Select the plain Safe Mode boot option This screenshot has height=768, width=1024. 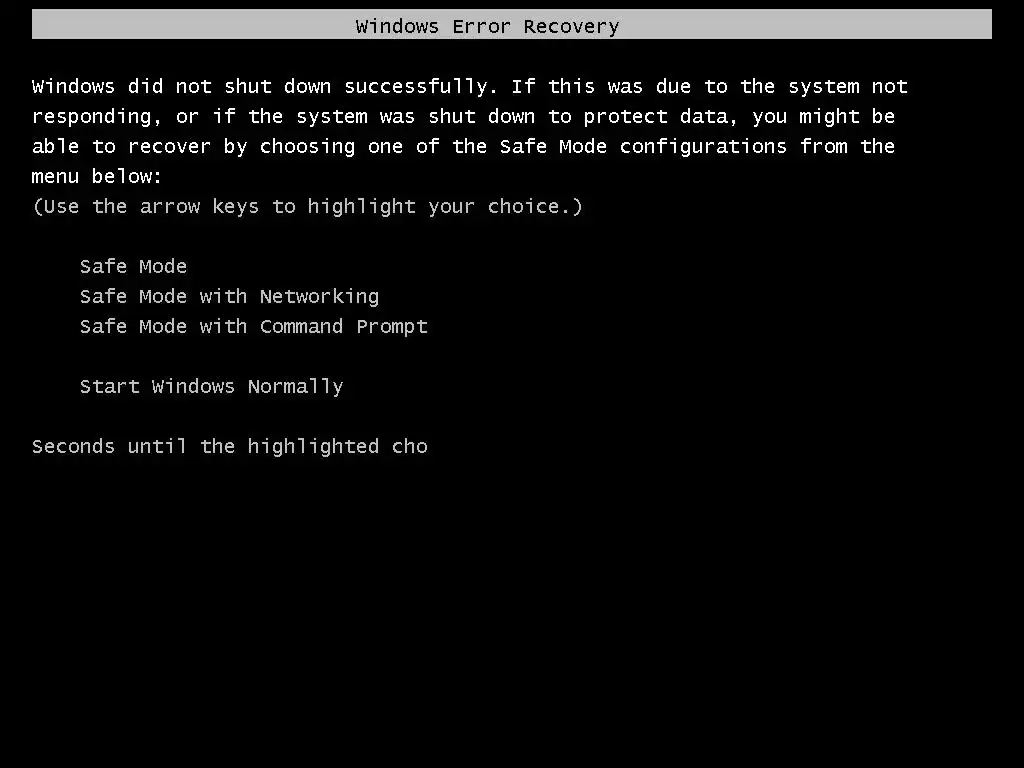tap(133, 266)
